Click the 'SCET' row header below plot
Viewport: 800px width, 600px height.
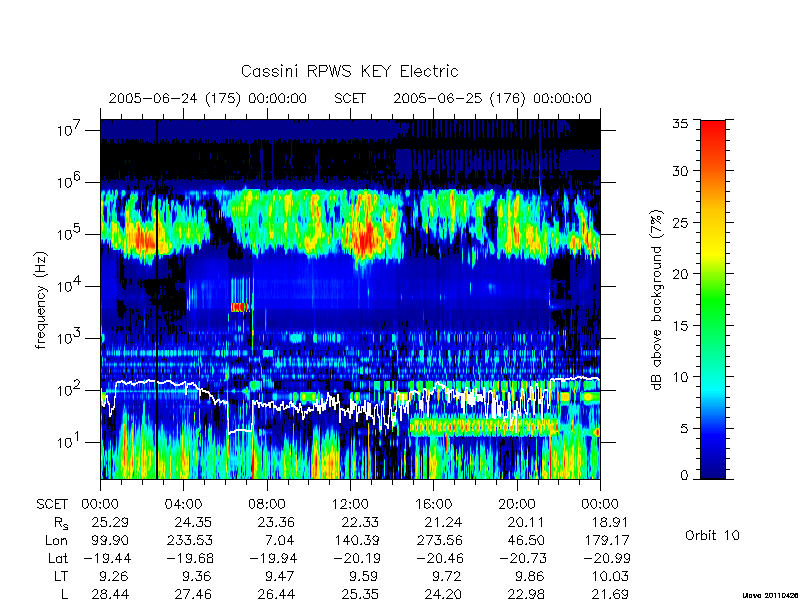pos(52,505)
